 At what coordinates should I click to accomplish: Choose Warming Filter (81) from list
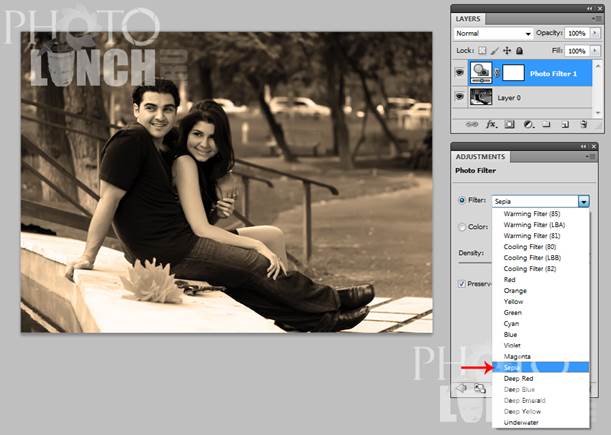(x=540, y=236)
